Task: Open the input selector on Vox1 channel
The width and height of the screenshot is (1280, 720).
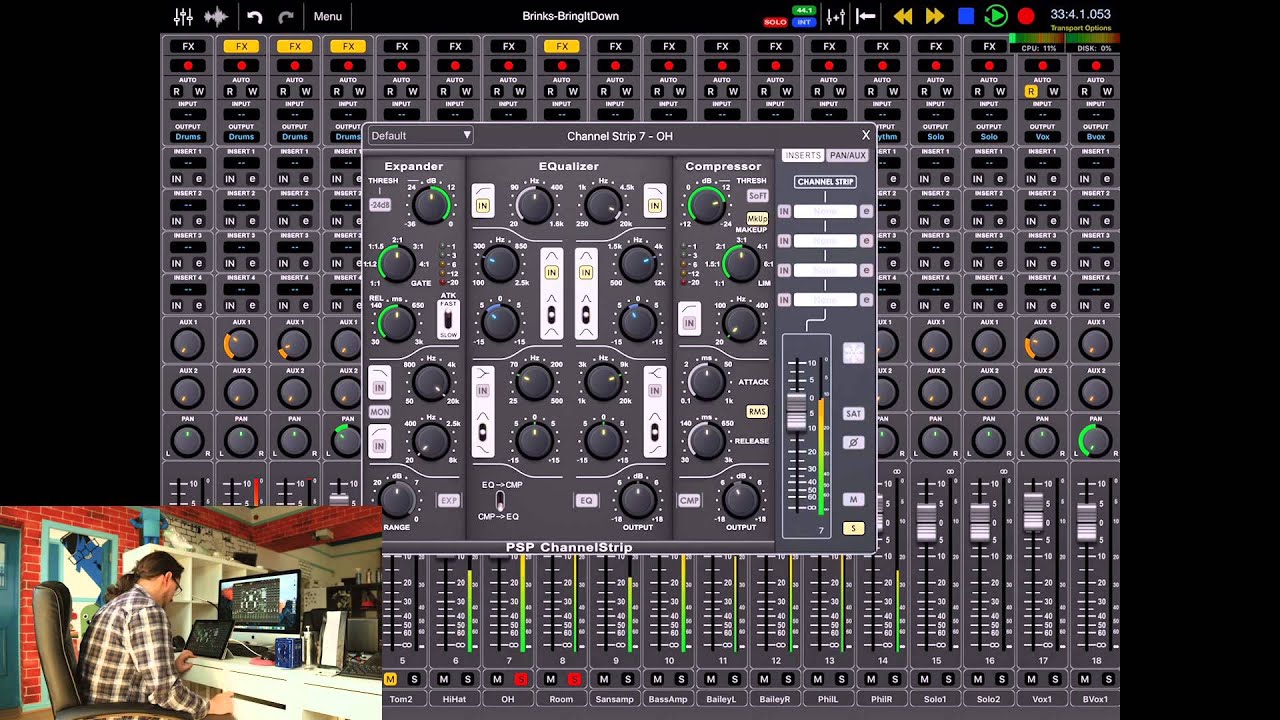Action: tap(1043, 114)
